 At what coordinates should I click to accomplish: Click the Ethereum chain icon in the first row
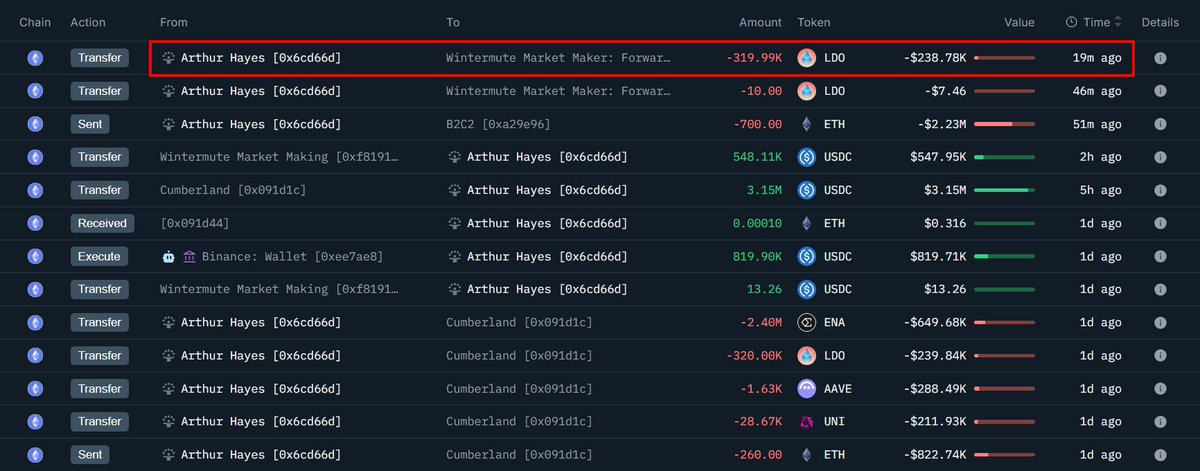pyautogui.click(x=35, y=58)
